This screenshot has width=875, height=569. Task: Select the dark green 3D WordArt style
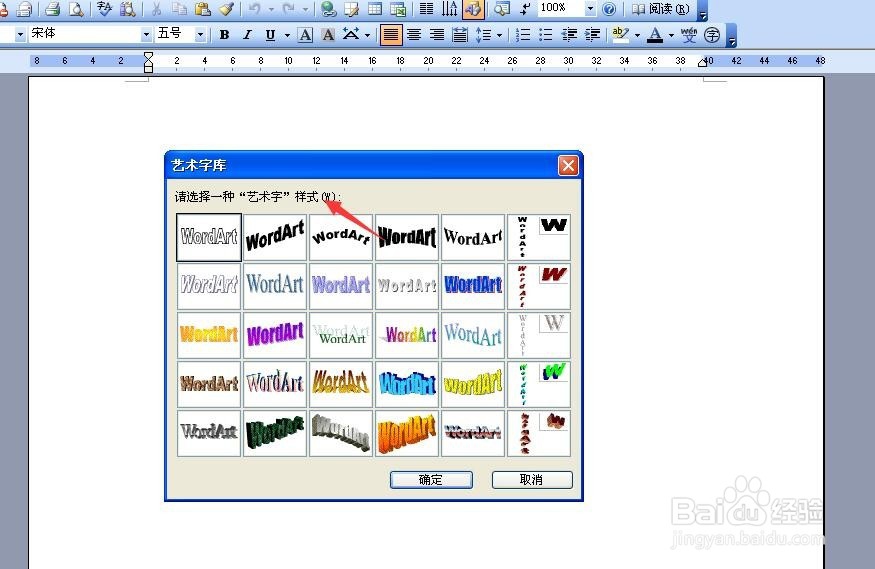point(275,433)
